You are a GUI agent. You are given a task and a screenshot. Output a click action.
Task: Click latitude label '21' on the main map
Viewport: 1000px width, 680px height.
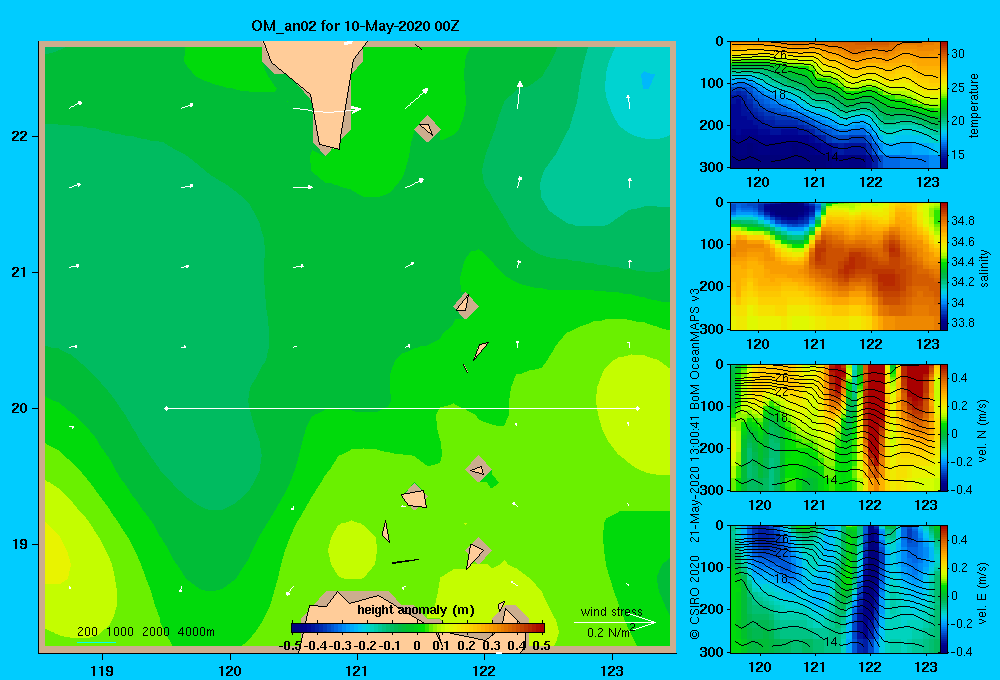click(x=20, y=272)
